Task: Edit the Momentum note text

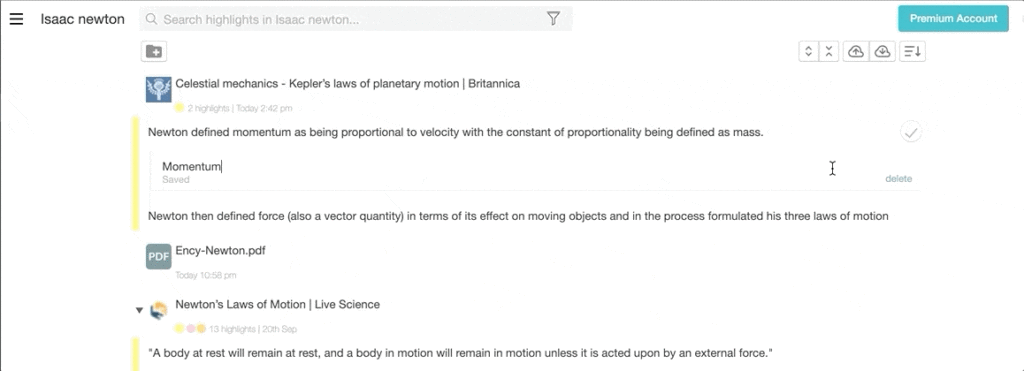Action: [192, 167]
